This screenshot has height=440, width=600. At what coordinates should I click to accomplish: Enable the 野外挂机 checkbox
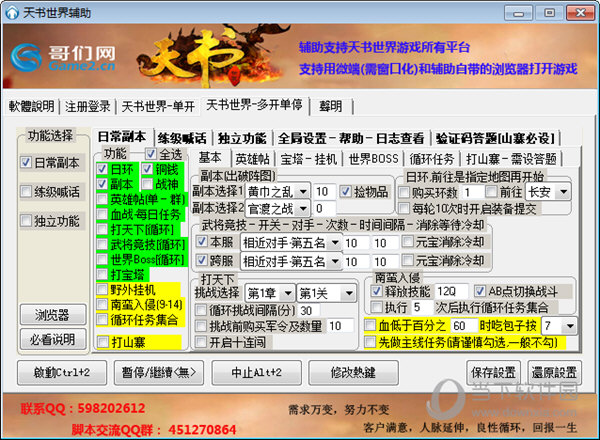[102, 289]
